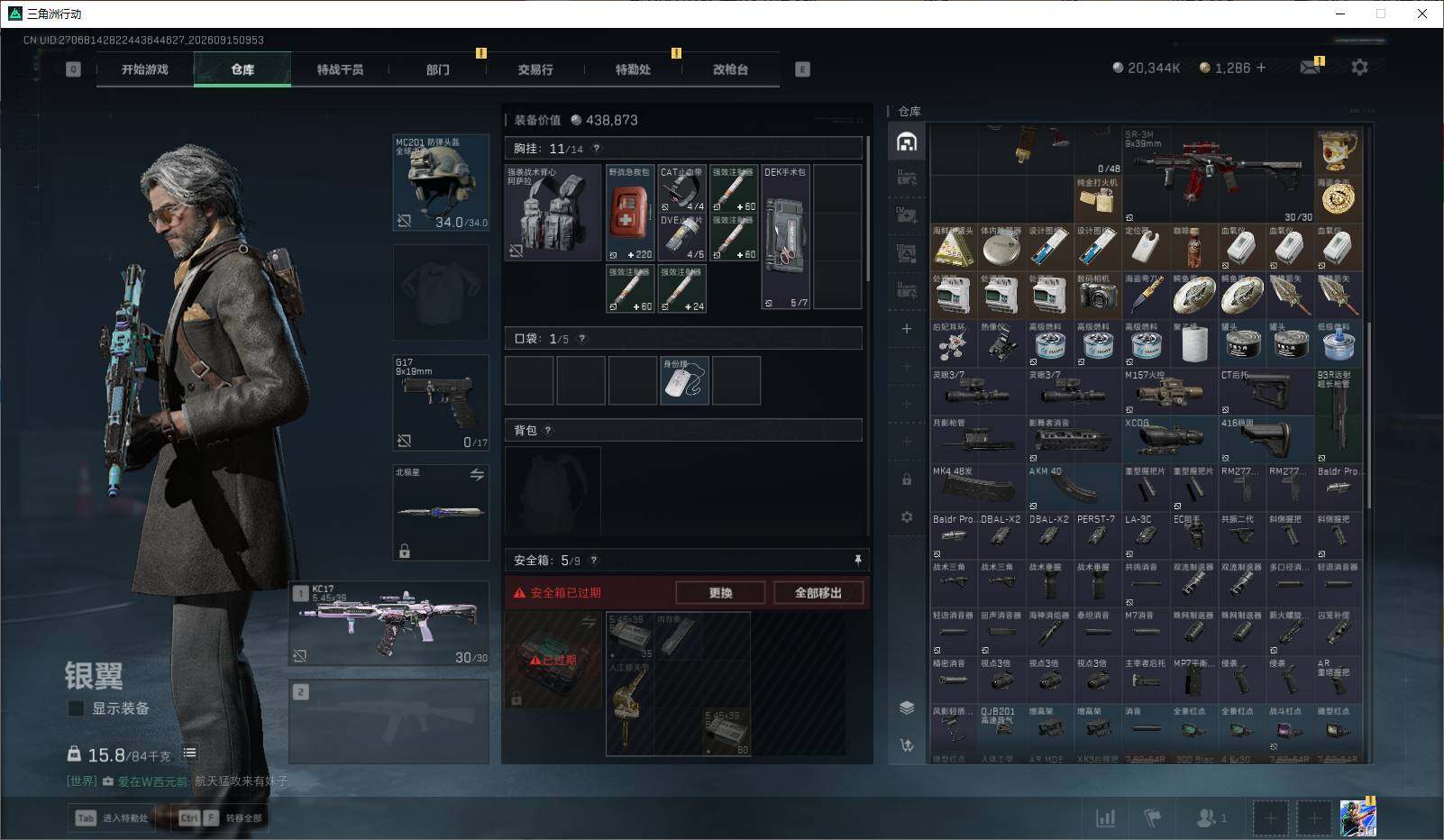Switch to the 特战干员 tab

click(x=340, y=69)
